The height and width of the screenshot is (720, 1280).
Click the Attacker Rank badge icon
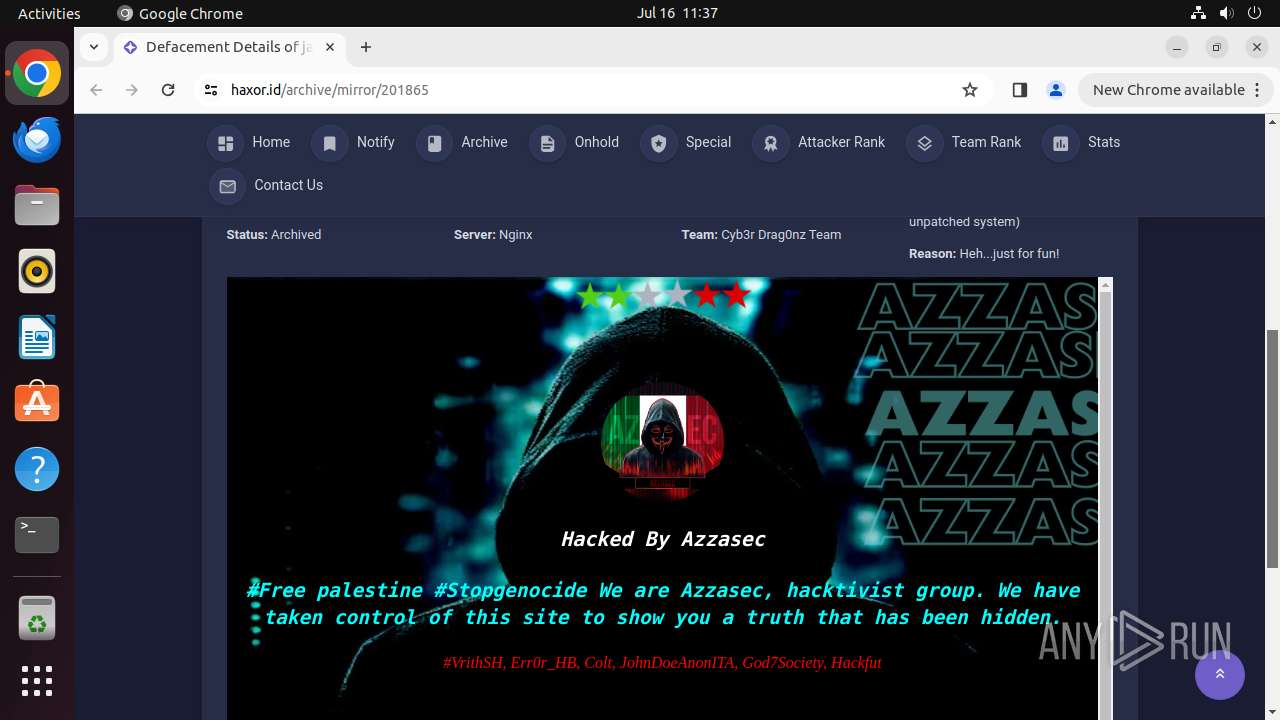771,143
